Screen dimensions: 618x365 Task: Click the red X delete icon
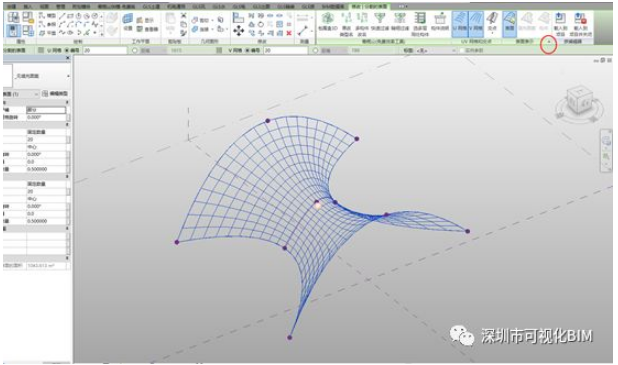click(289, 33)
